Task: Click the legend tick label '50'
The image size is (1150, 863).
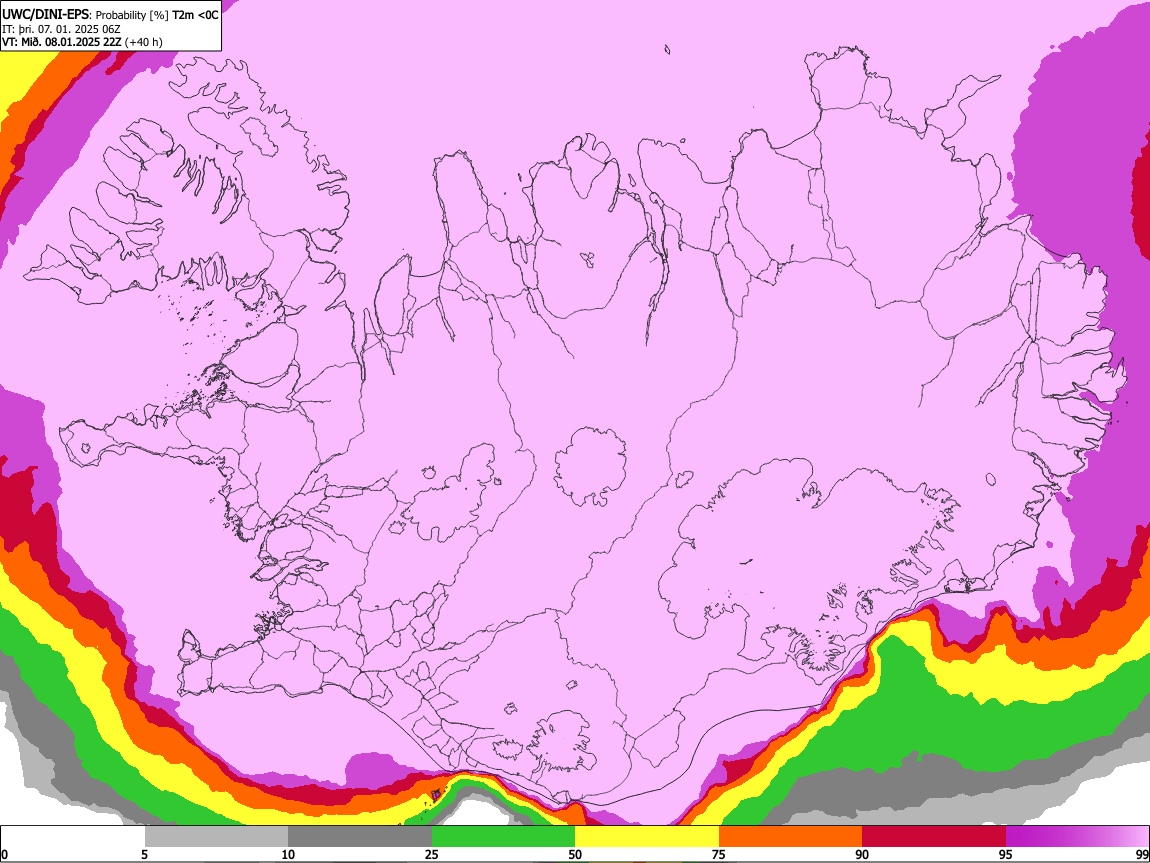Action: tap(575, 855)
